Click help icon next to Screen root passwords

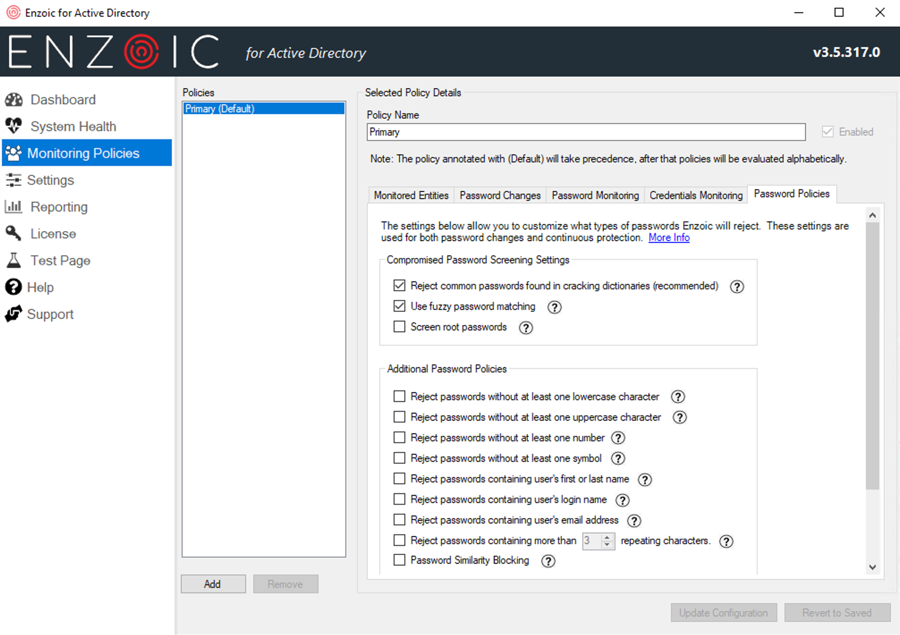coord(525,327)
